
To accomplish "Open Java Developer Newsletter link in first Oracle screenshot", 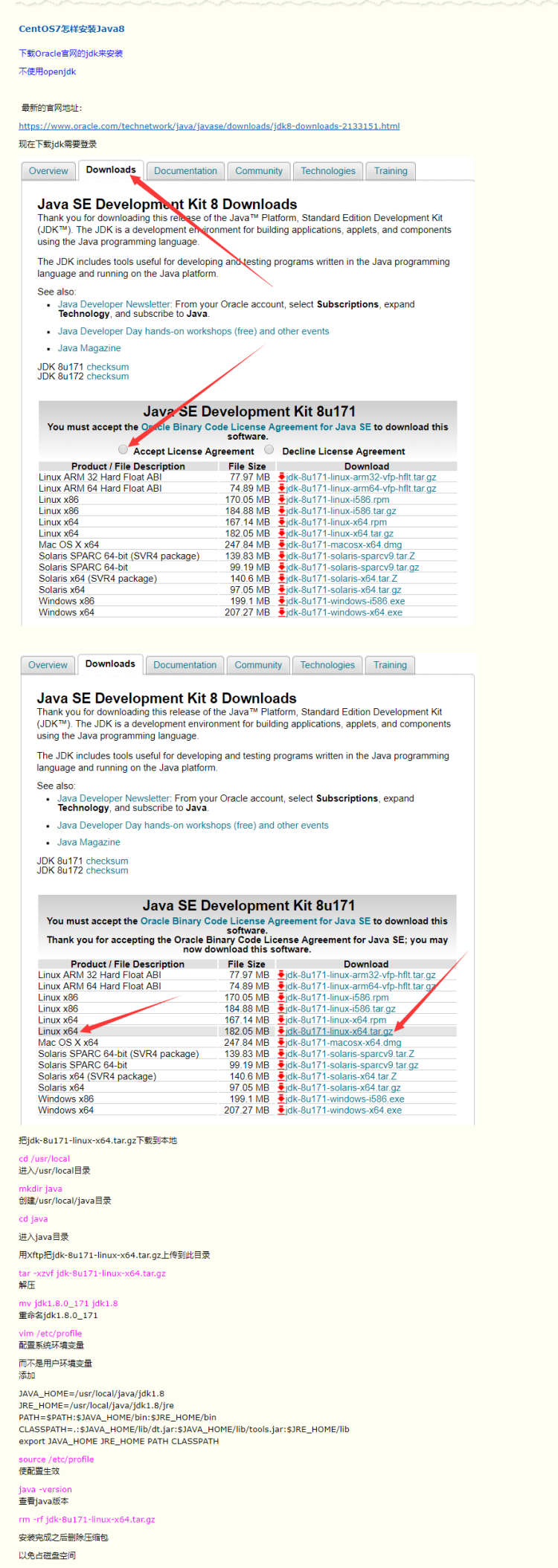I will coord(115,304).
